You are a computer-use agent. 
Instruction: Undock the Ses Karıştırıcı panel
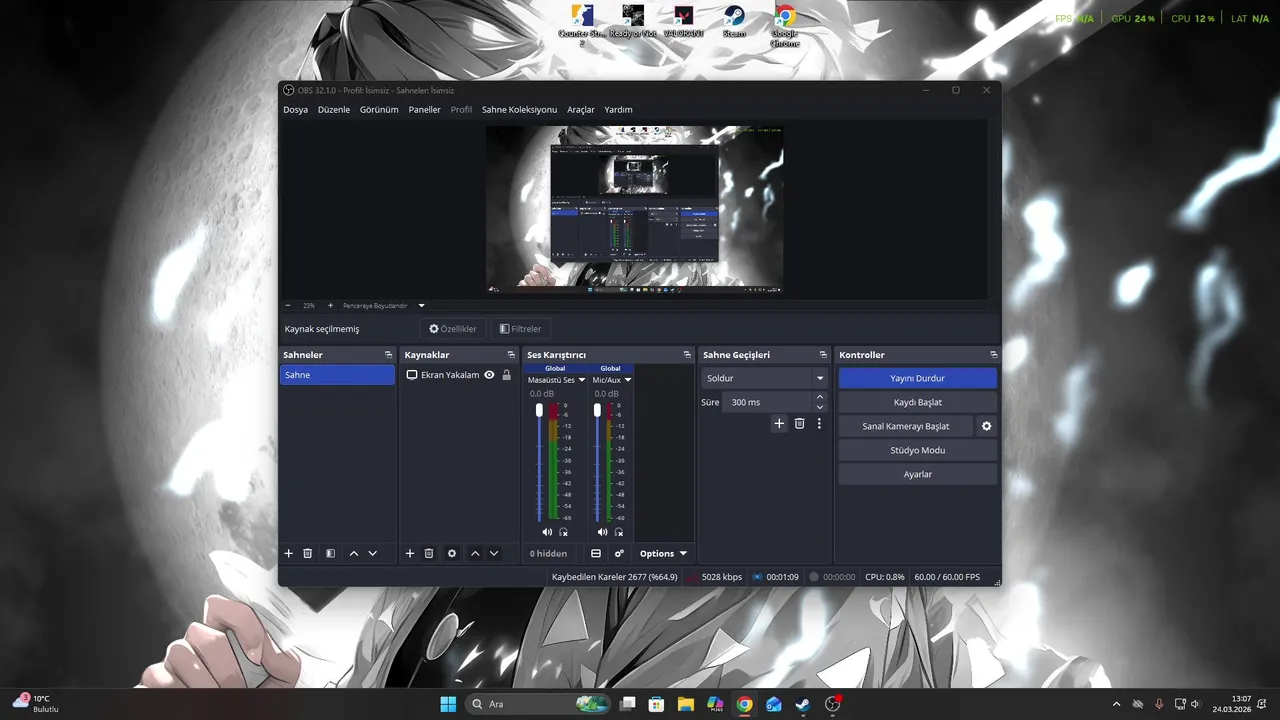687,355
